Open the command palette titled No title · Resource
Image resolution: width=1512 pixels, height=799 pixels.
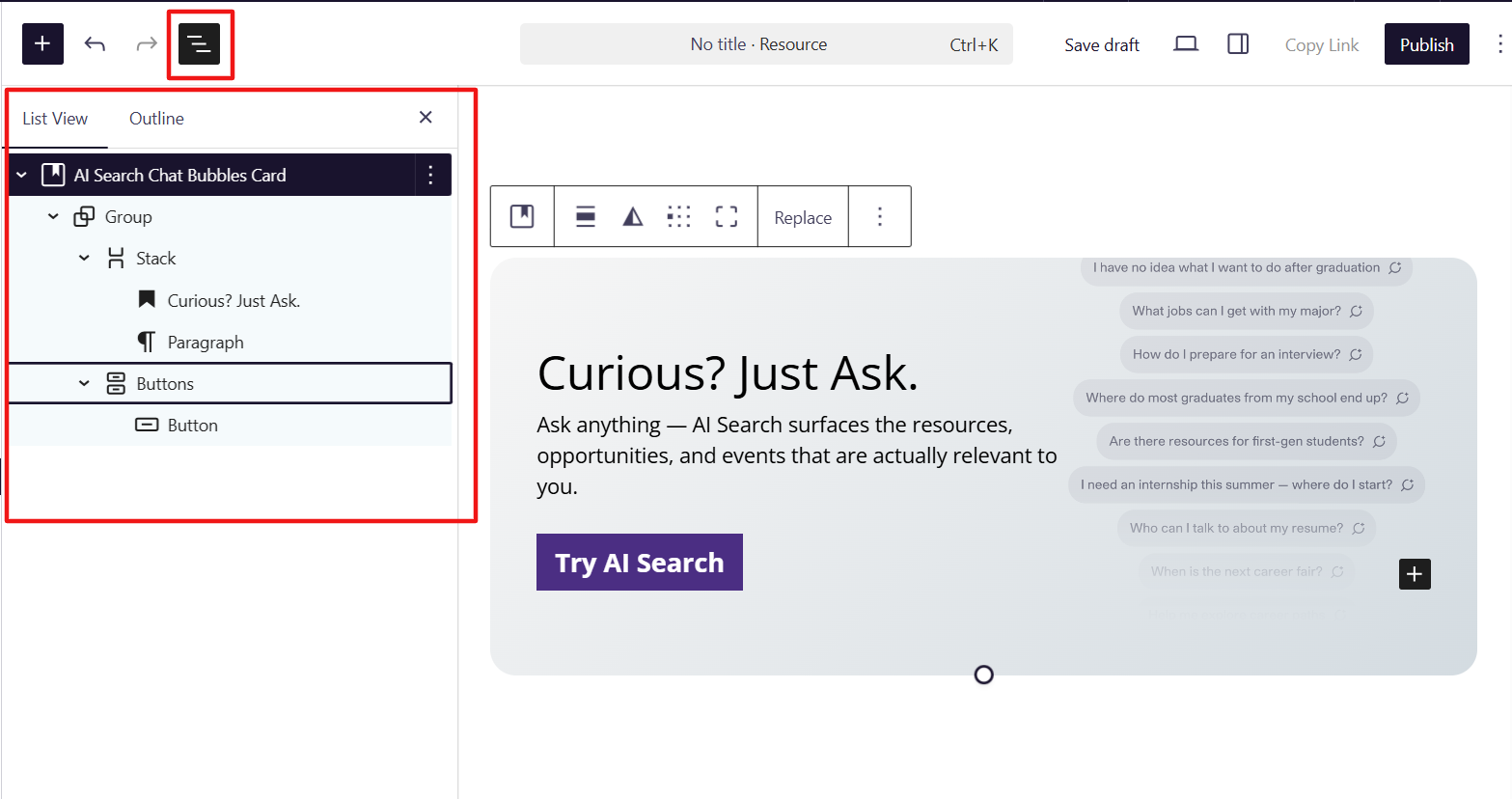coord(766,44)
